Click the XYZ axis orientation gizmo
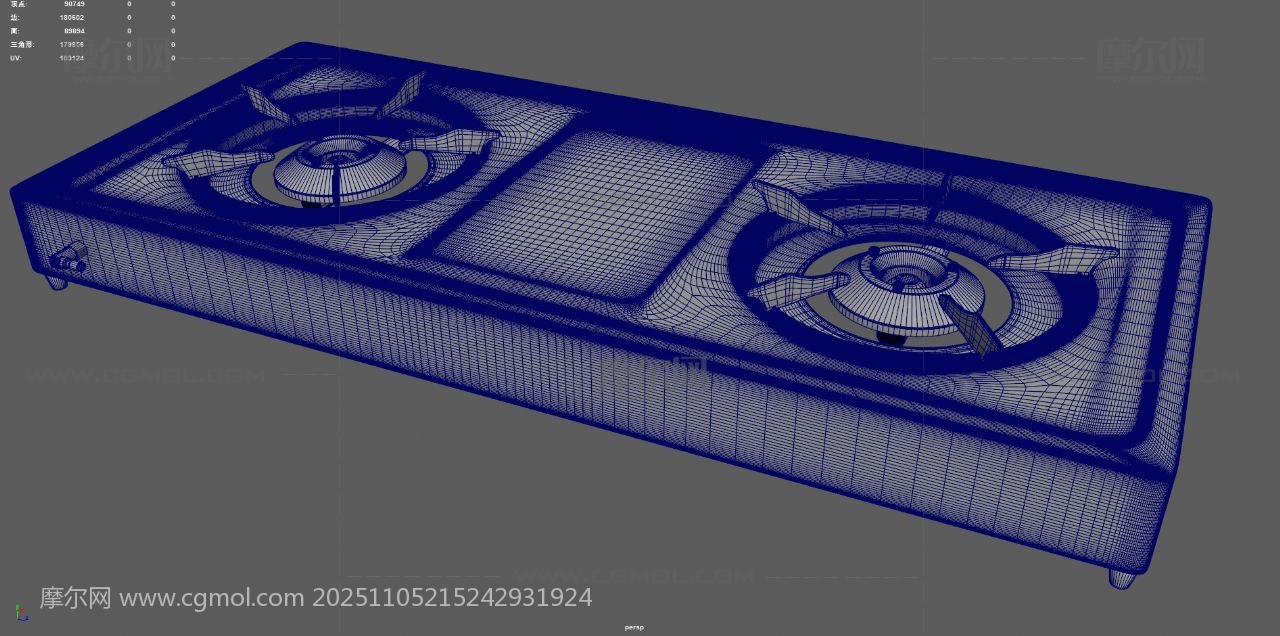Screen dimensions: 1280x636 click(x=21, y=612)
